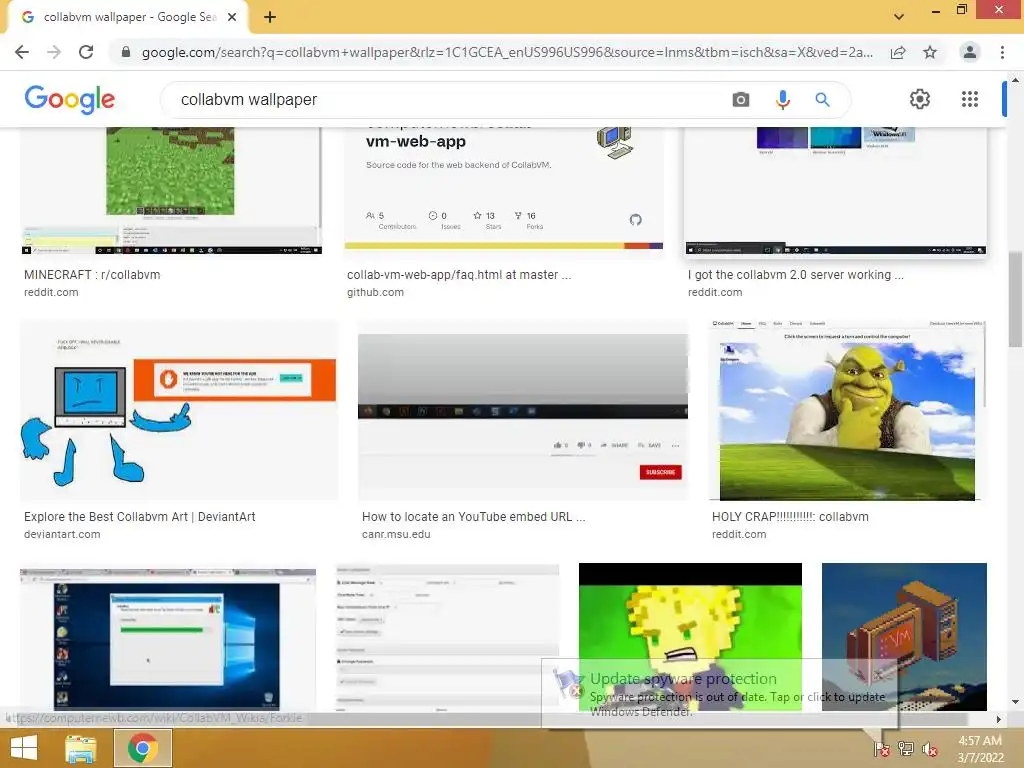
Task: Open the Windows Start button
Action: 24,748
